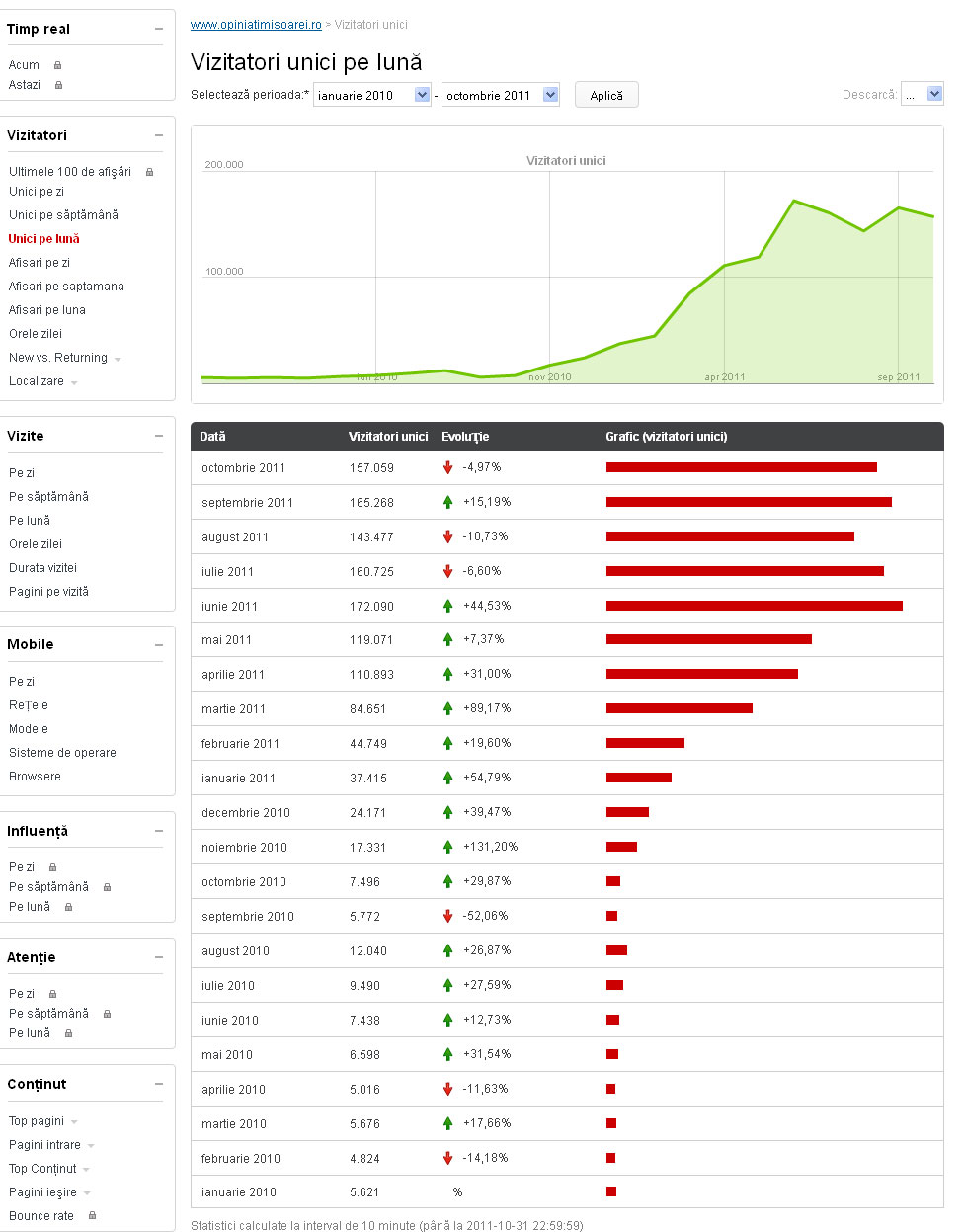The image size is (964, 1232).
Task: Collapse the Timp real panel
Action: click(x=159, y=29)
